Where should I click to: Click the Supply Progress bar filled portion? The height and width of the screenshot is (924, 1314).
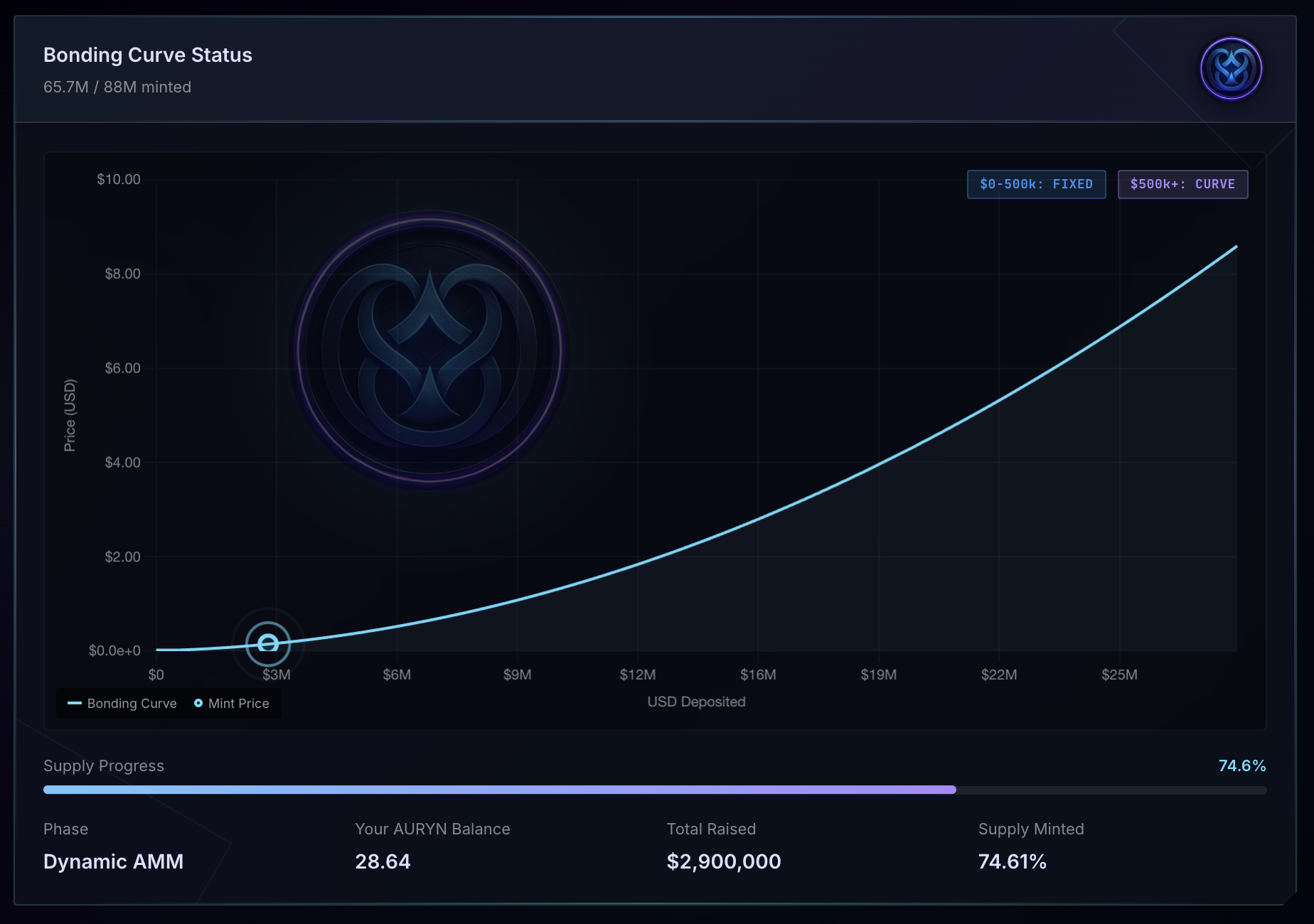[x=499, y=790]
